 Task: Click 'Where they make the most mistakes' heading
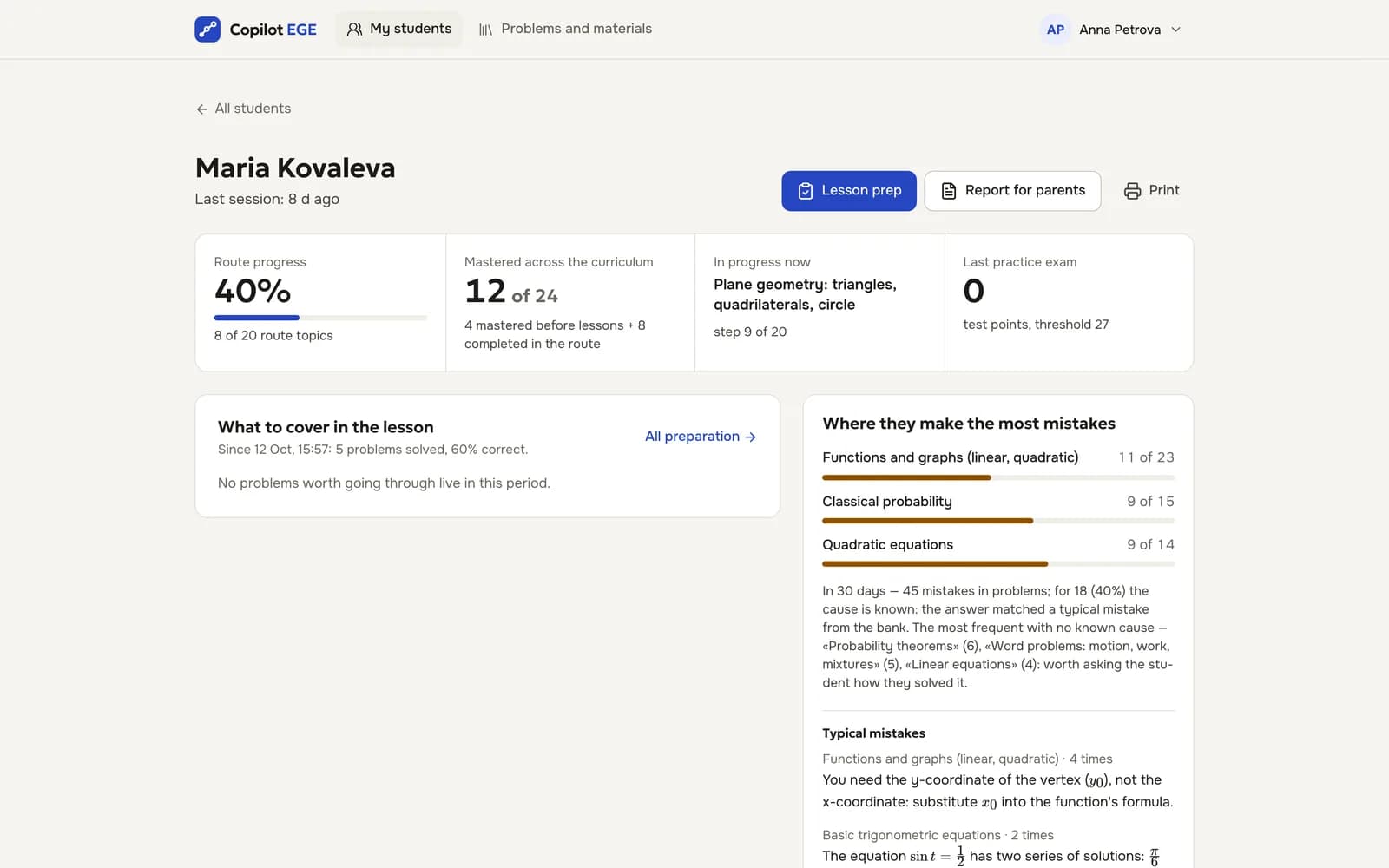click(x=969, y=424)
